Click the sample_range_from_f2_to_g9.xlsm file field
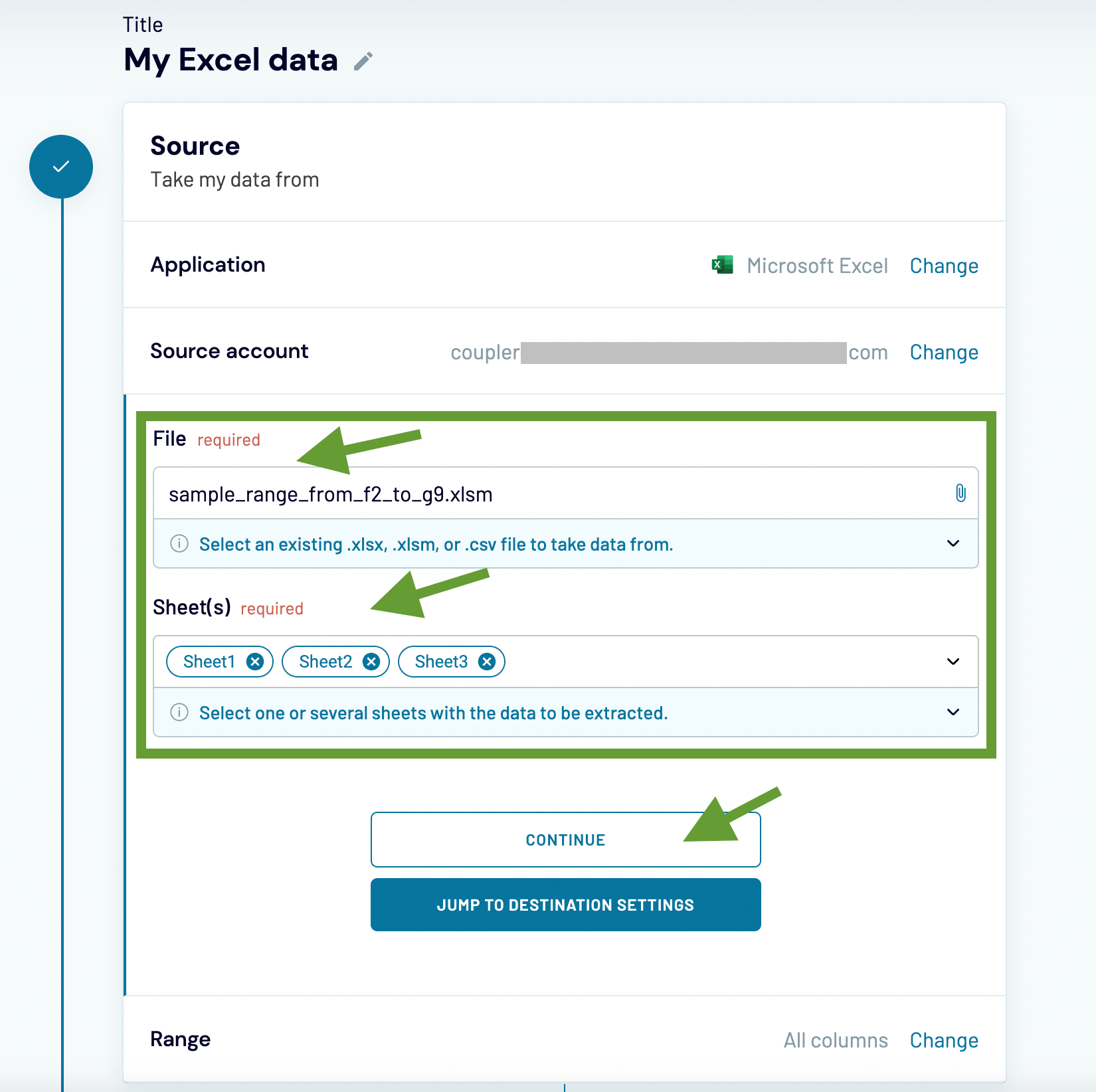 465,493
